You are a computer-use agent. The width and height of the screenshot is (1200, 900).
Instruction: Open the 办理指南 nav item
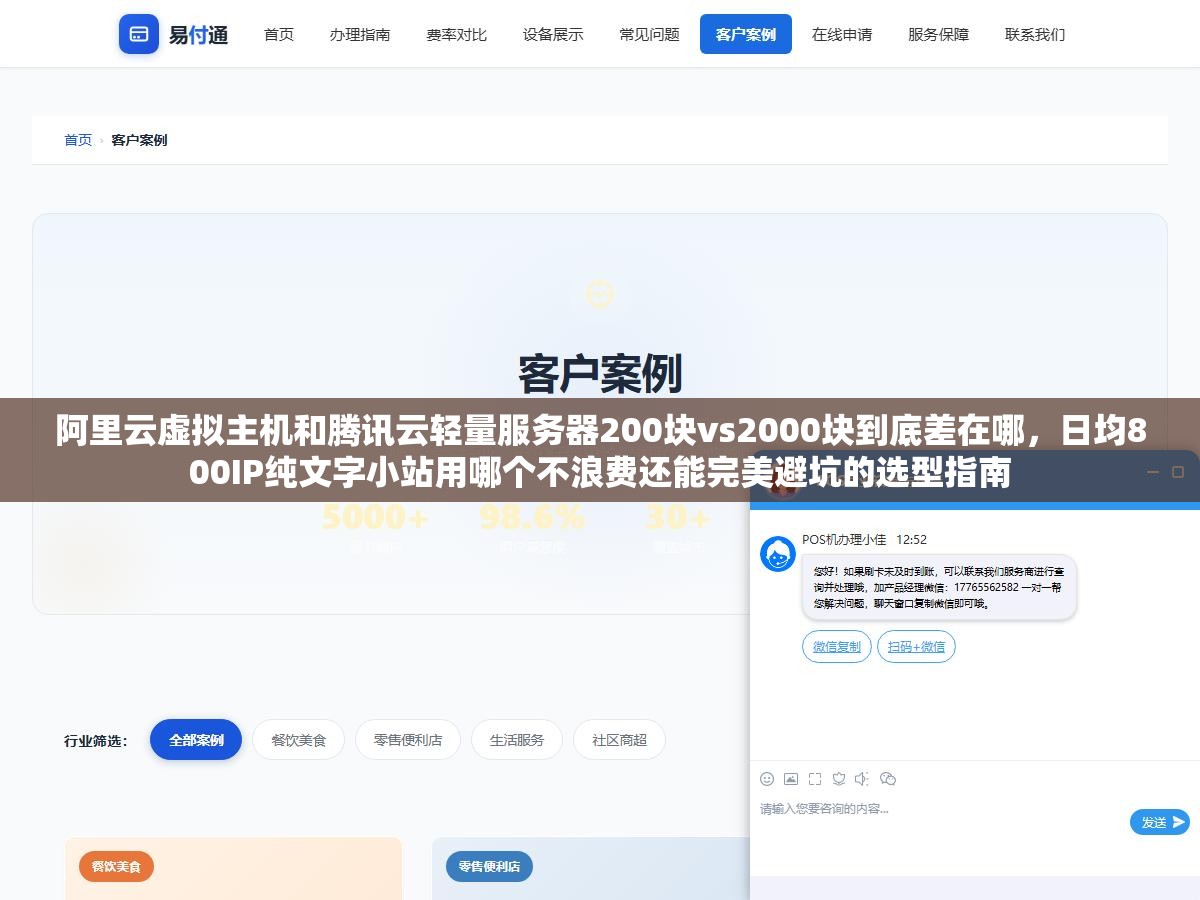click(x=360, y=34)
